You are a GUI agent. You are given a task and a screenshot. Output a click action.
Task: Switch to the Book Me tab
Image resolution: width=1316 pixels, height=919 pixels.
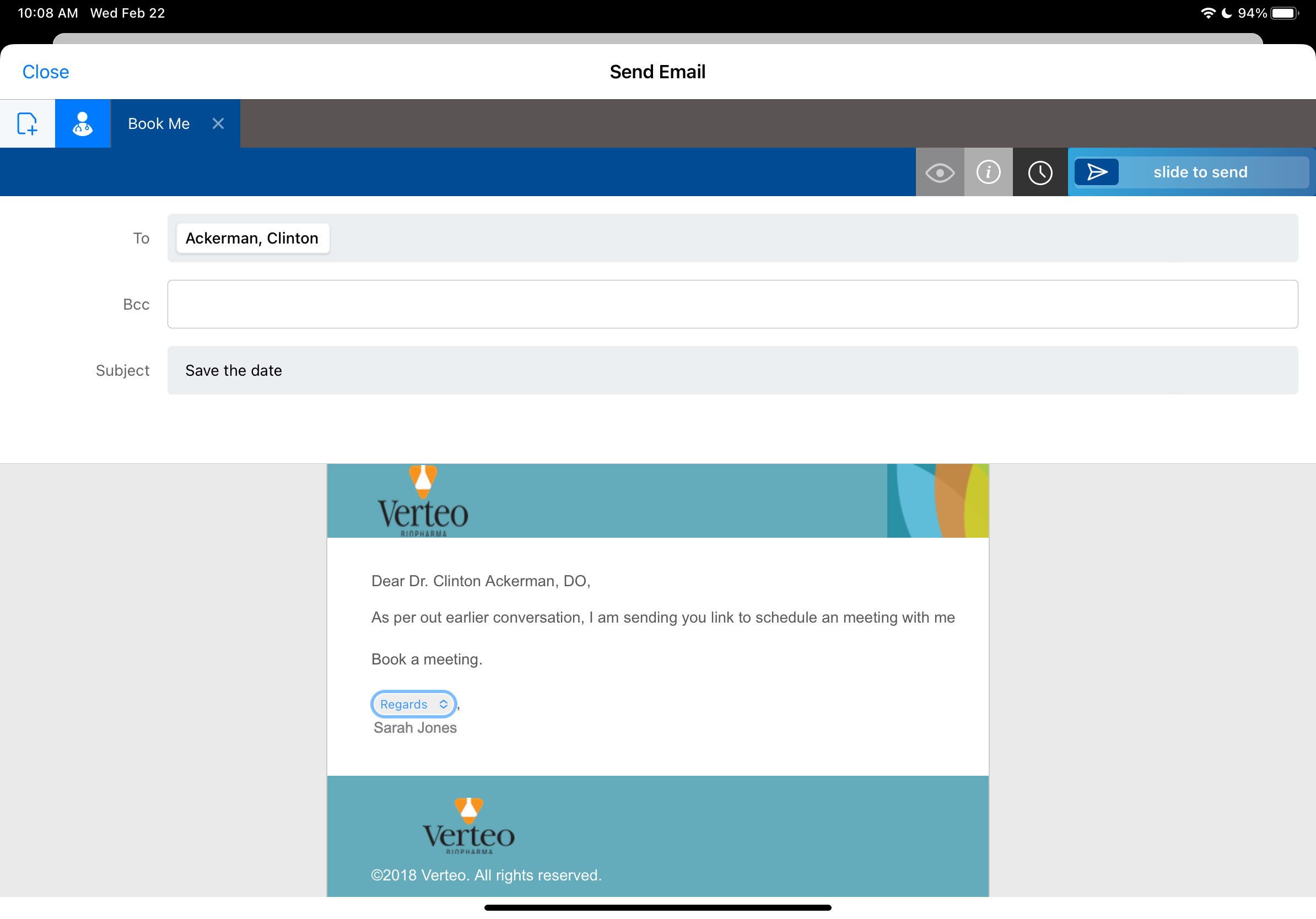pos(159,124)
